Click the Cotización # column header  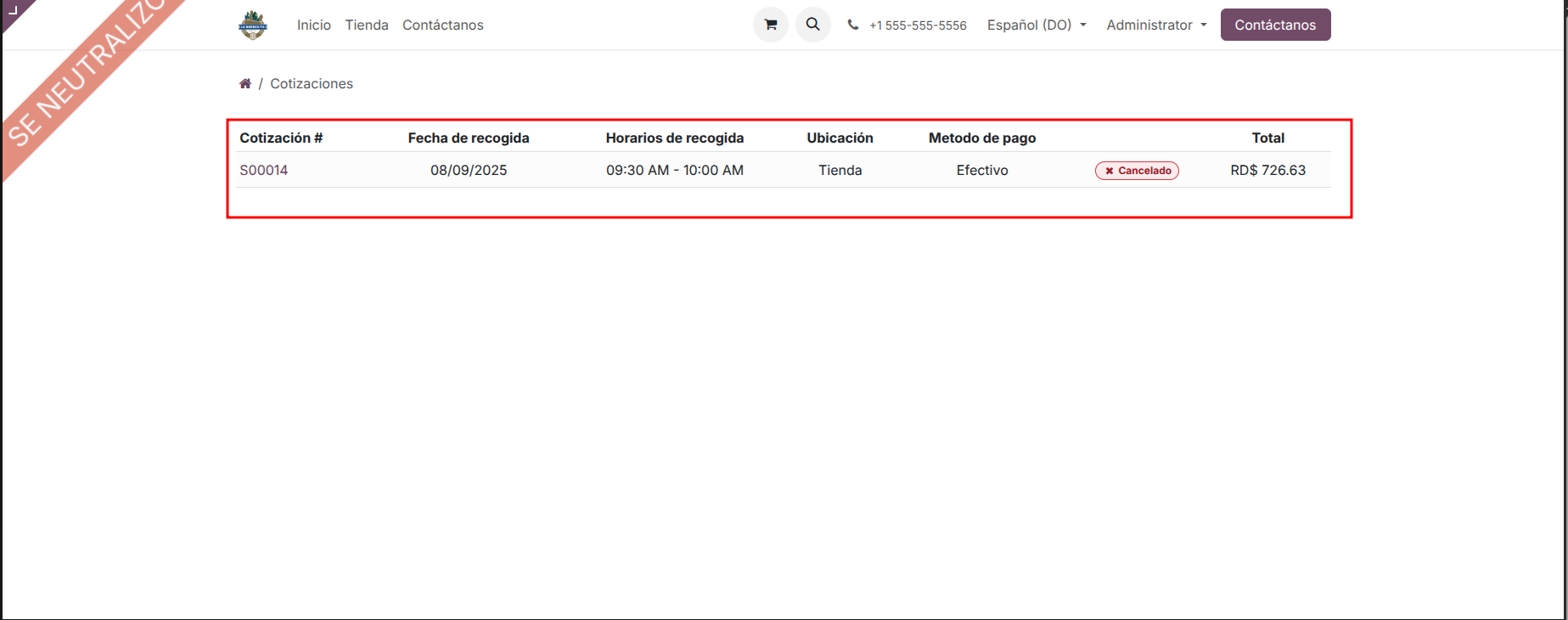coord(281,138)
